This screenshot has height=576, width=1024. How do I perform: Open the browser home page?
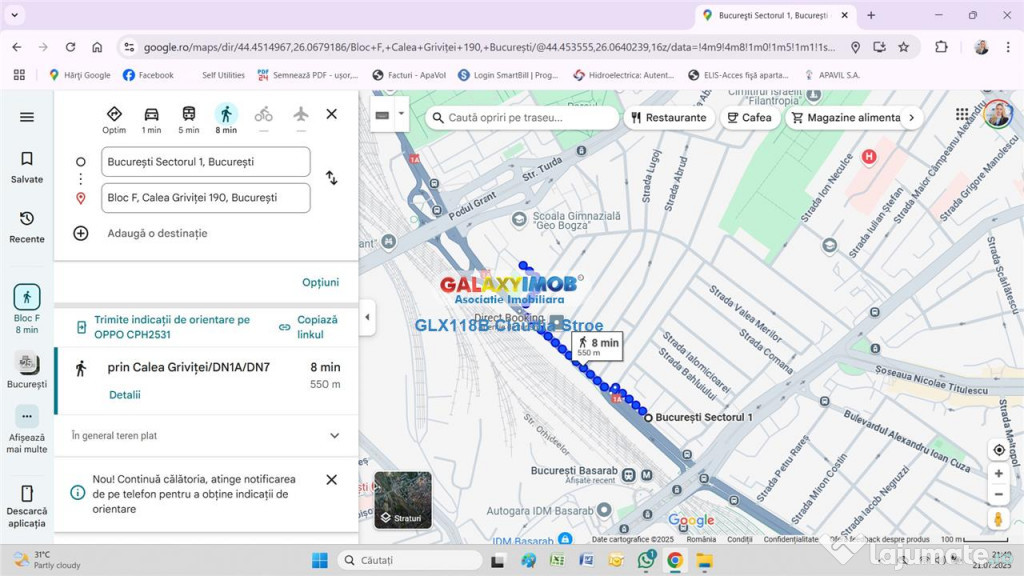tap(97, 47)
